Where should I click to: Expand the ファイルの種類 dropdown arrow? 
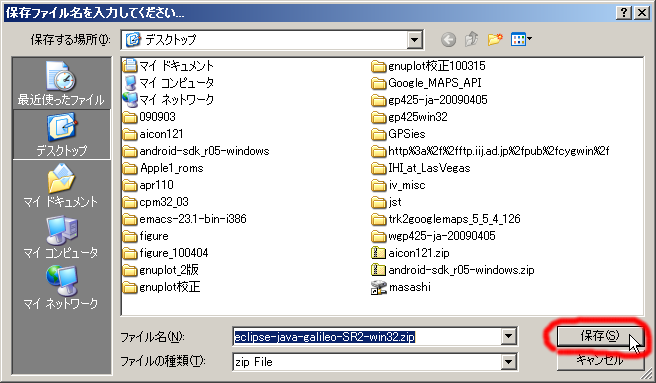click(508, 362)
